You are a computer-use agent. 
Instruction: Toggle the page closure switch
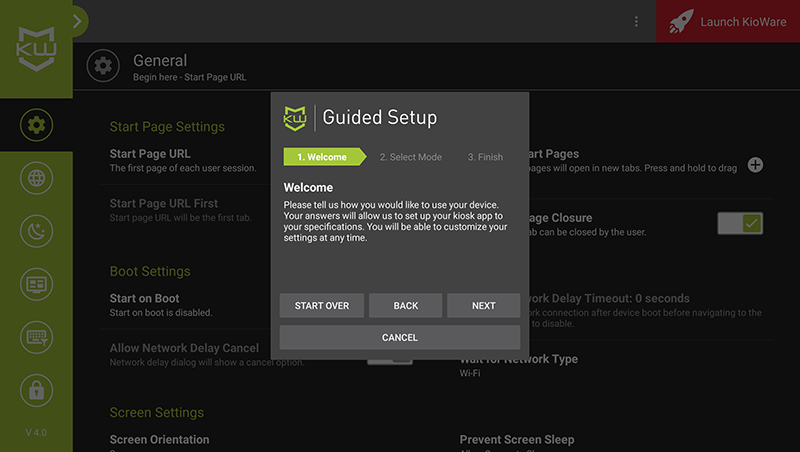tap(740, 223)
